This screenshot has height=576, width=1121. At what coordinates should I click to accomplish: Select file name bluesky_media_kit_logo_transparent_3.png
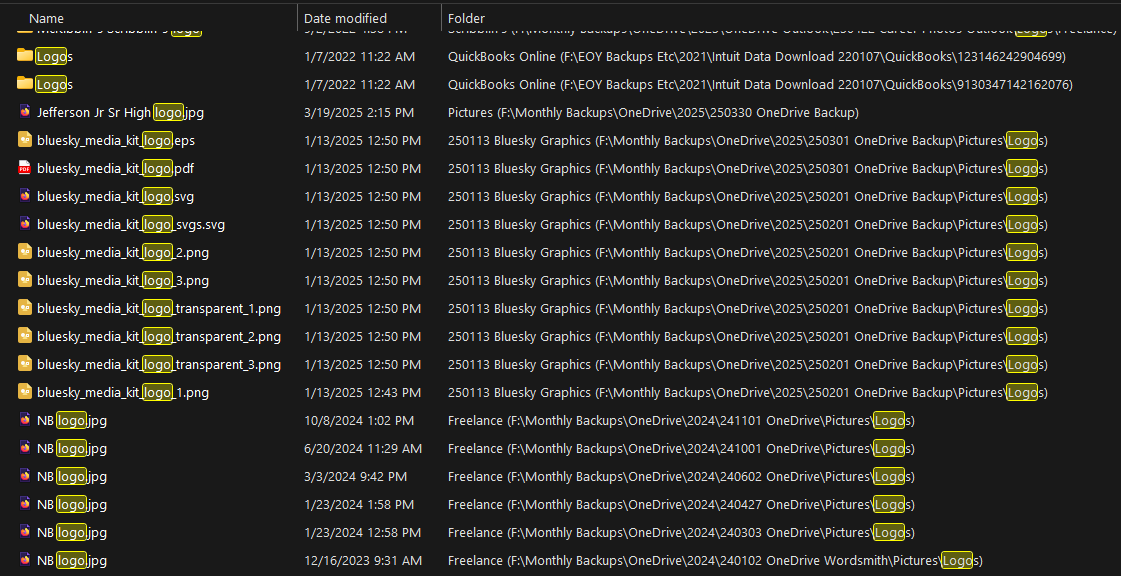pyautogui.click(x=159, y=364)
